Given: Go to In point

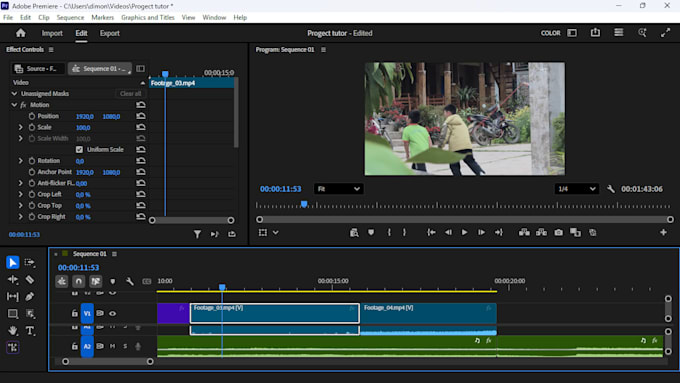Looking at the screenshot, I should click(x=431, y=232).
